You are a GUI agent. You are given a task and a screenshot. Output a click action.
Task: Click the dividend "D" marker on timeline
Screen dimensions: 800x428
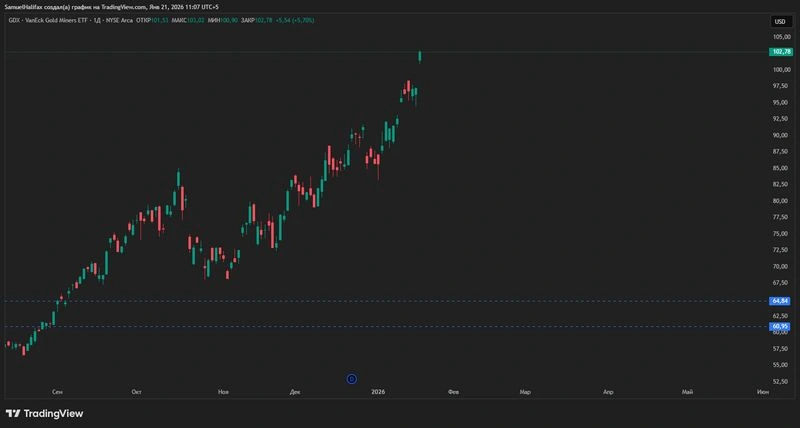pyautogui.click(x=352, y=379)
